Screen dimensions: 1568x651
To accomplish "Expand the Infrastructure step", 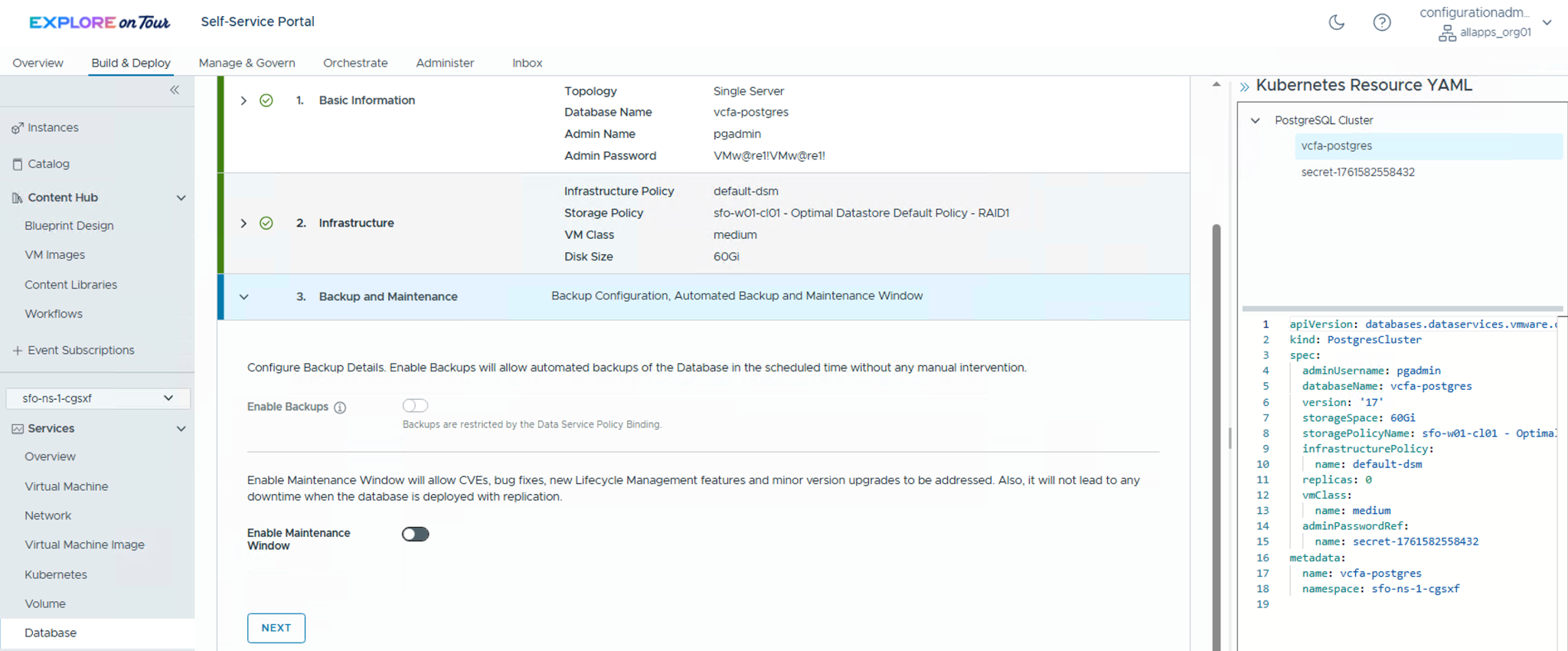I will (243, 223).
